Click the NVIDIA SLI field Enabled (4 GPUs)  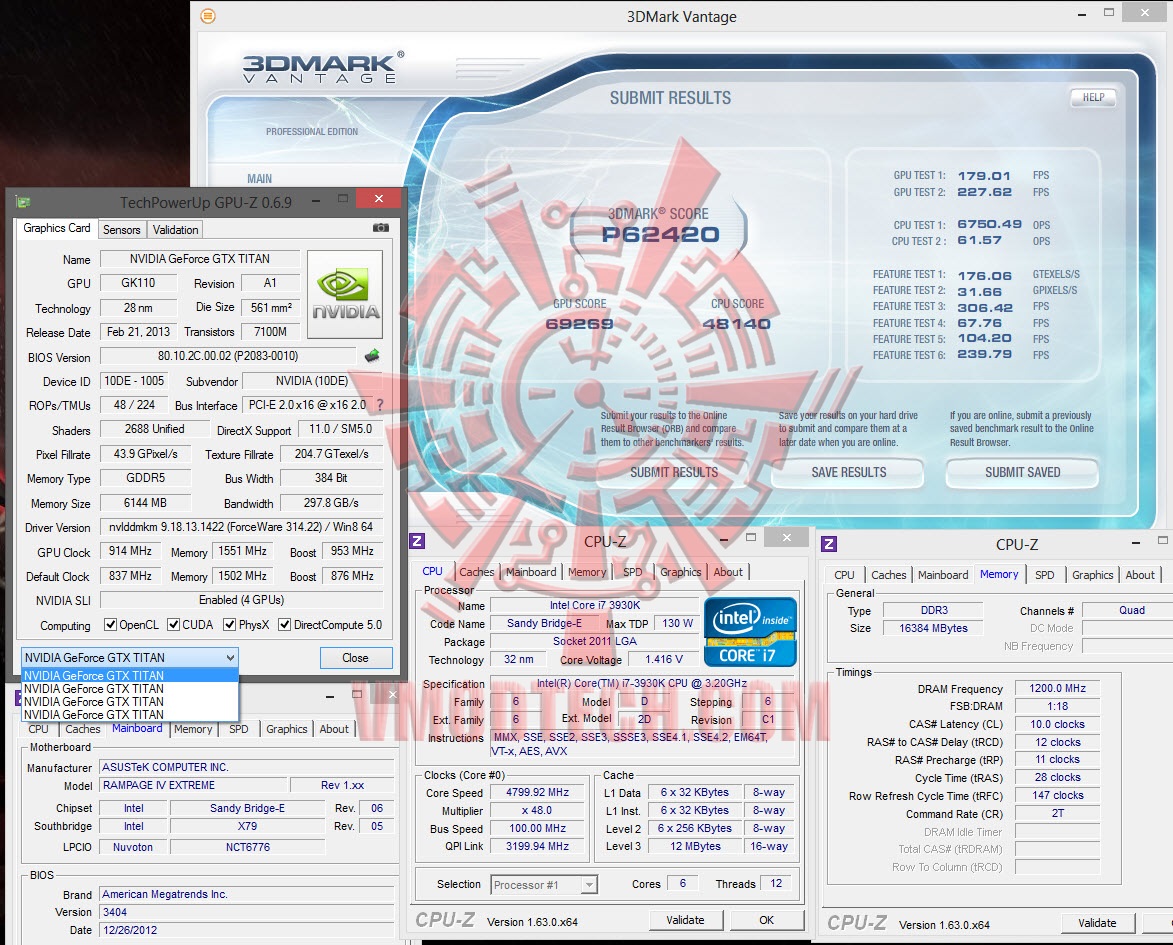(x=242, y=600)
